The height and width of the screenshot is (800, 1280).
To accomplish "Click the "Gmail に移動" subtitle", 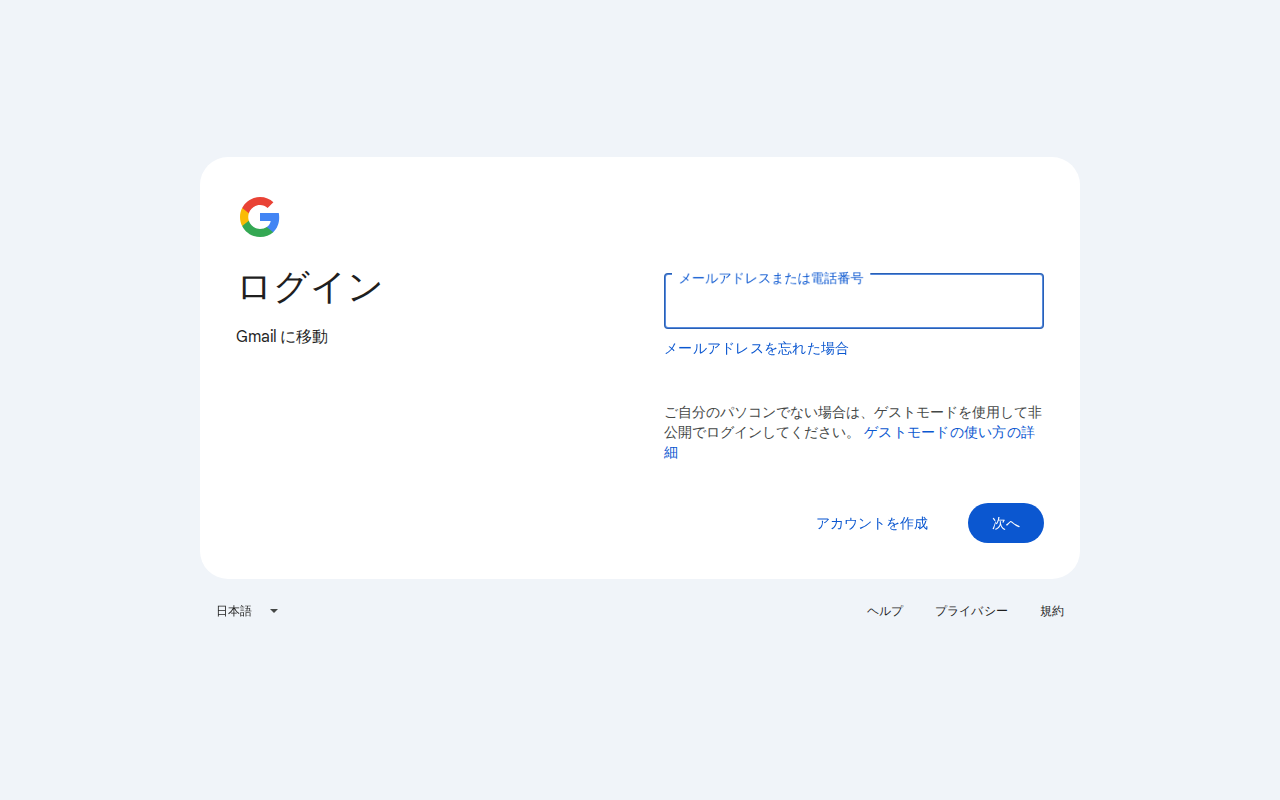I will point(282,337).
